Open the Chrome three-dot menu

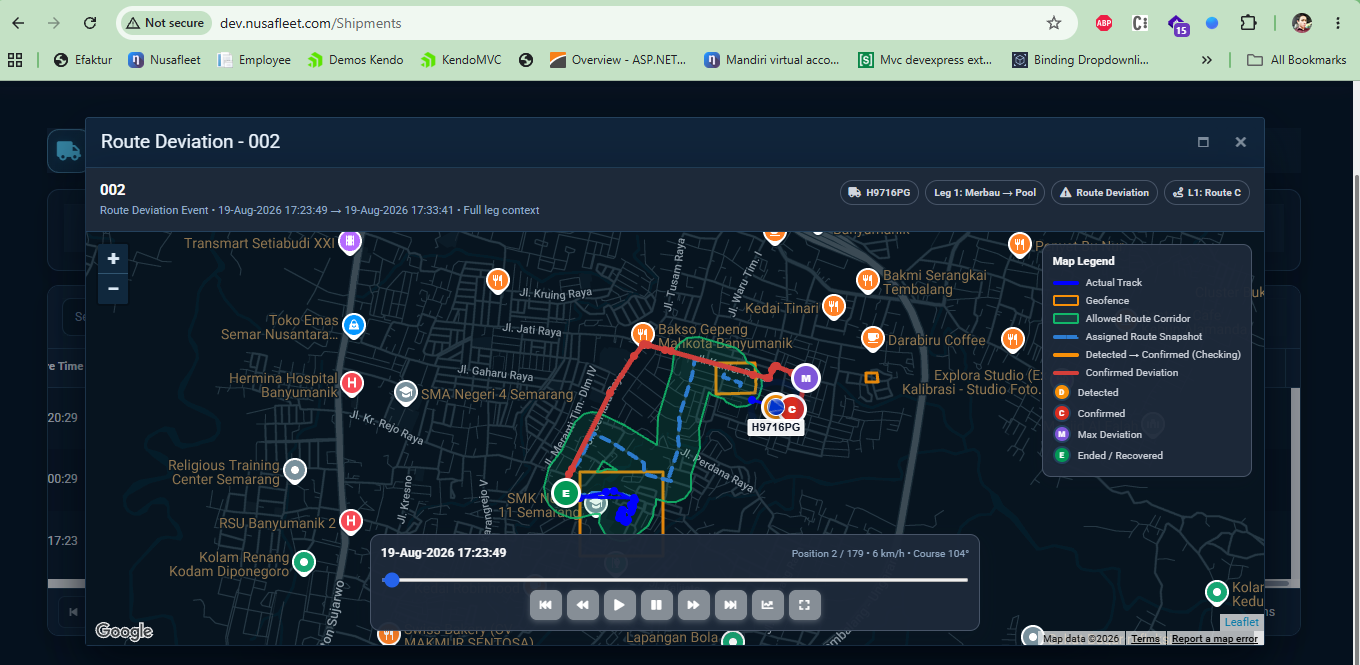coord(1338,22)
